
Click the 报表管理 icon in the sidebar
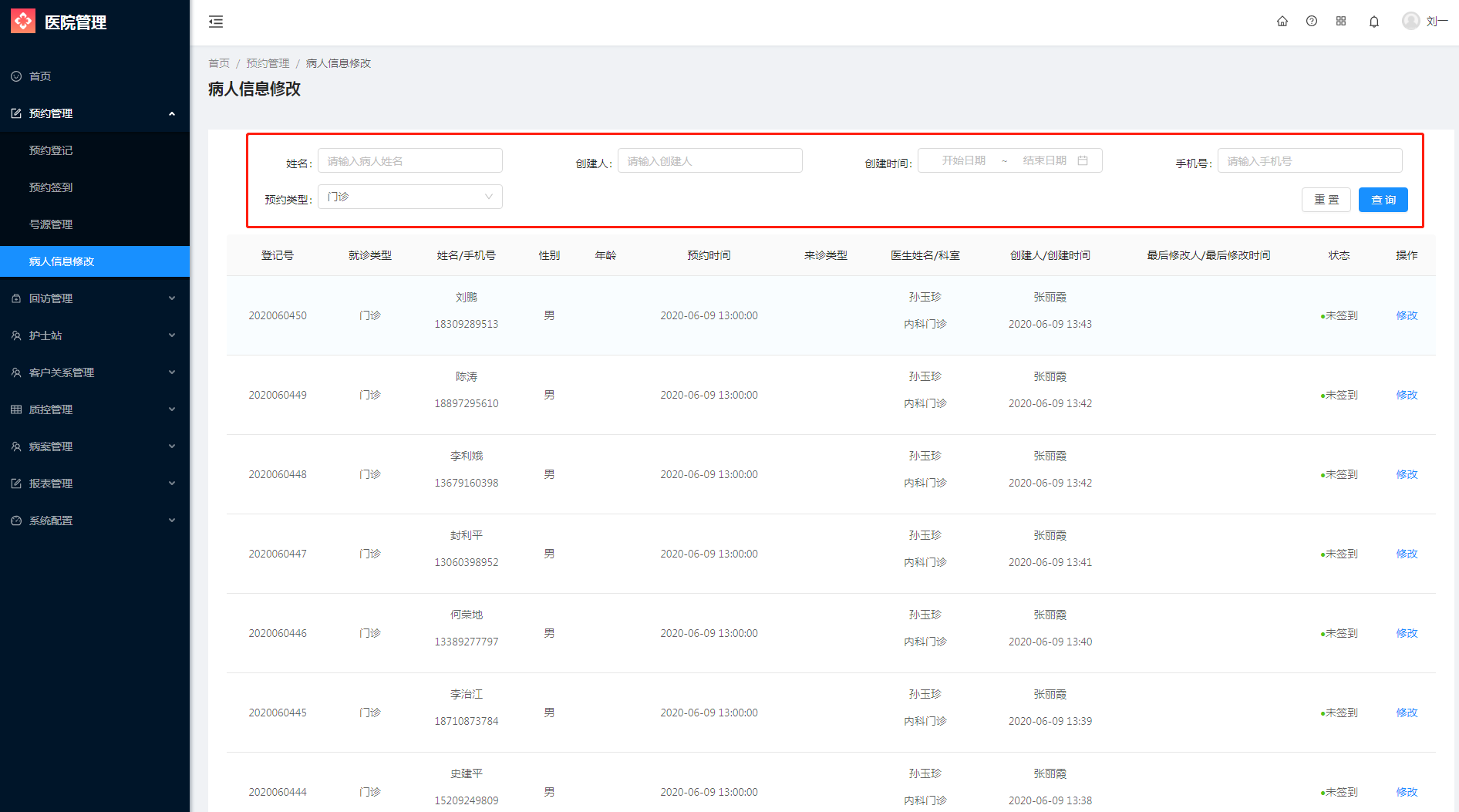[16, 483]
